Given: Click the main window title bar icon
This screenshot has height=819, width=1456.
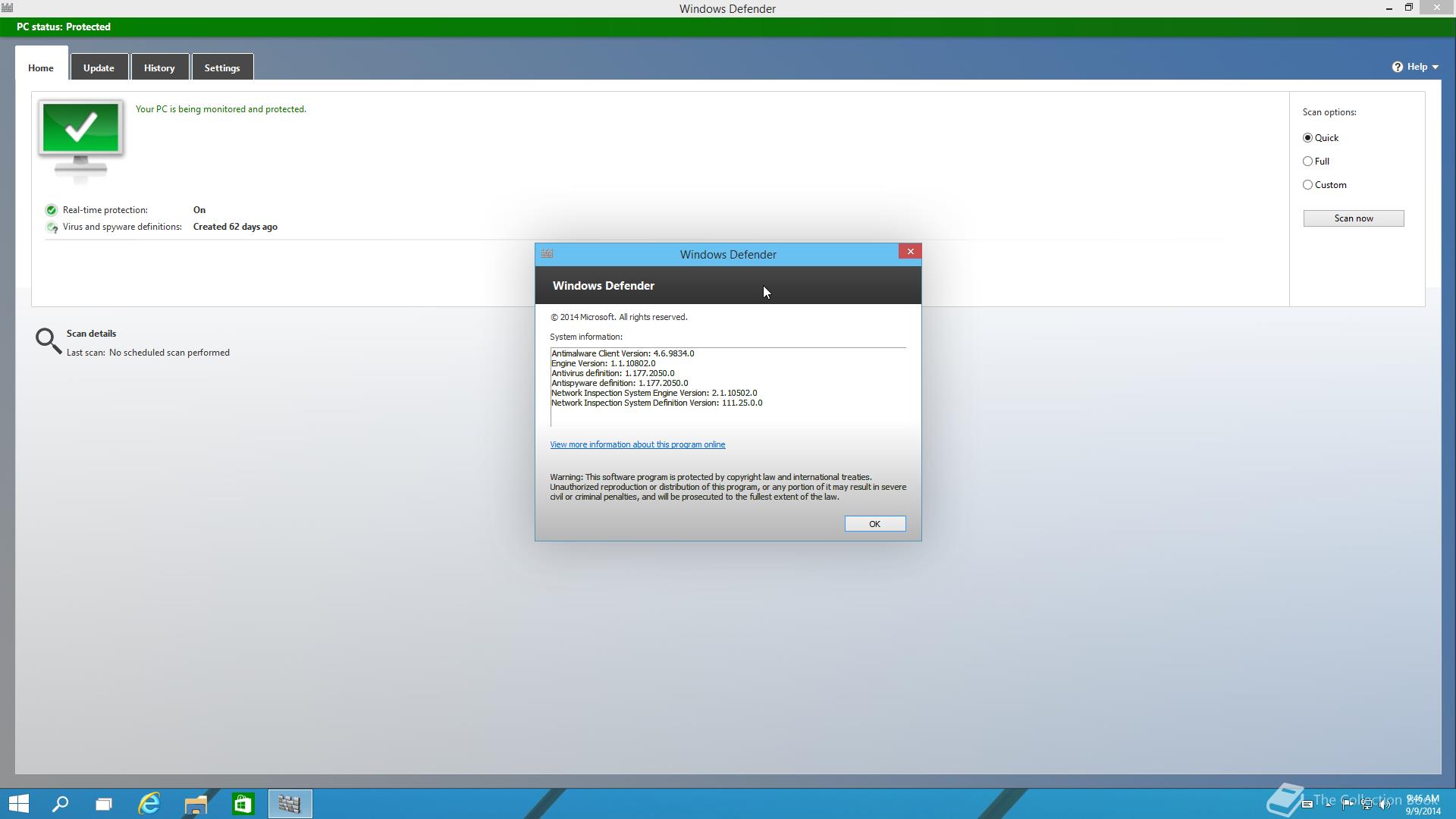Looking at the screenshot, I should pos(7,8).
